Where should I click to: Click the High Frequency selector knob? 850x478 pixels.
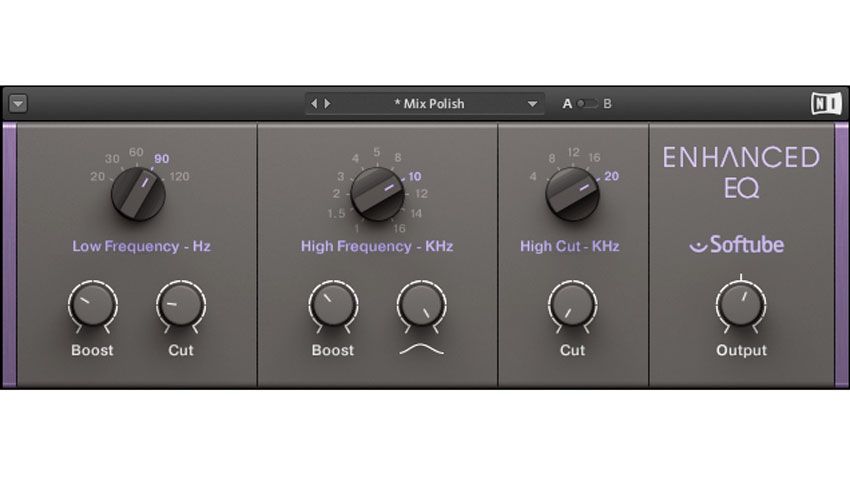[377, 194]
